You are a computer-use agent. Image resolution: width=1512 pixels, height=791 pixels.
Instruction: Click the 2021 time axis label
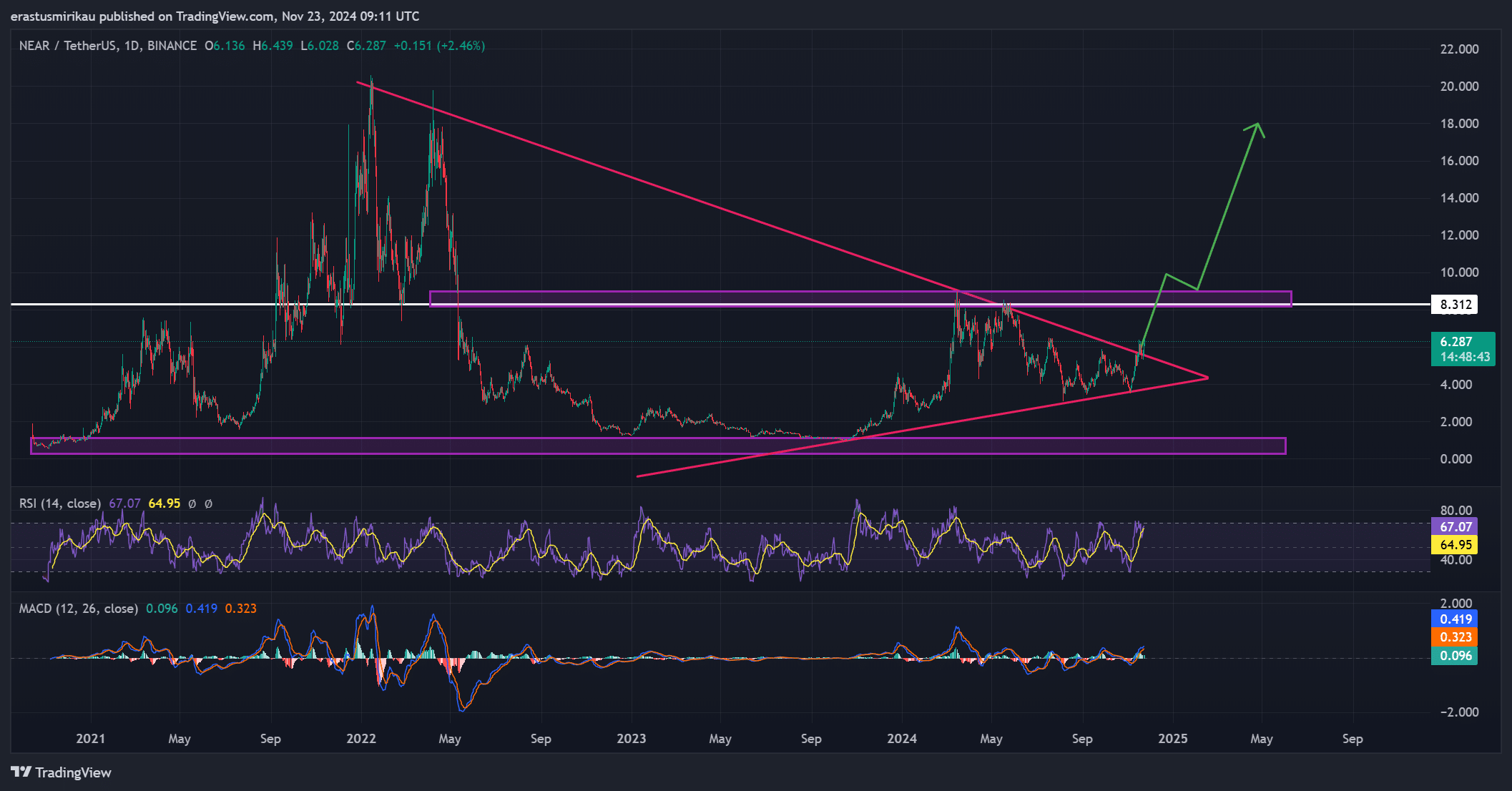[90, 739]
